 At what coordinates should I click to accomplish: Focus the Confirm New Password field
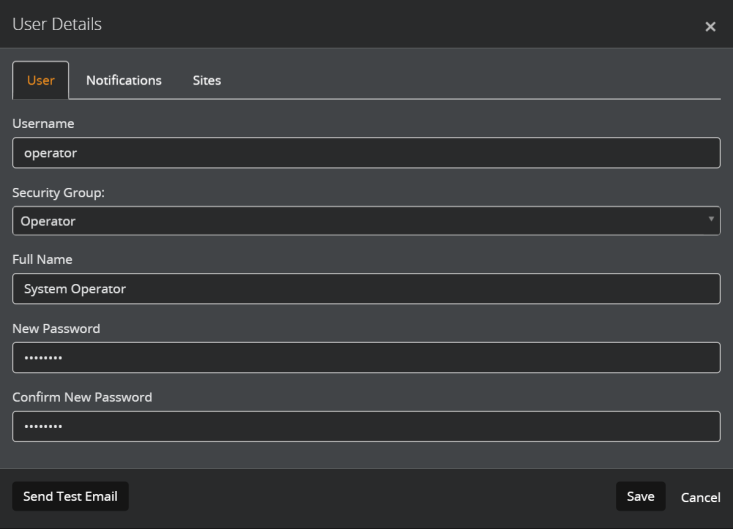[366, 426]
